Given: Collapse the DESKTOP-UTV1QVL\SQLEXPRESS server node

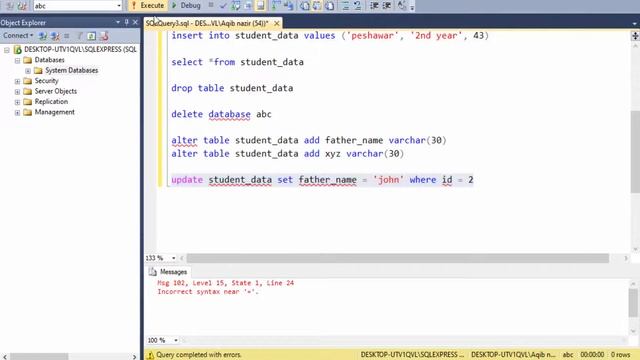Looking at the screenshot, I should click(x=7, y=50).
